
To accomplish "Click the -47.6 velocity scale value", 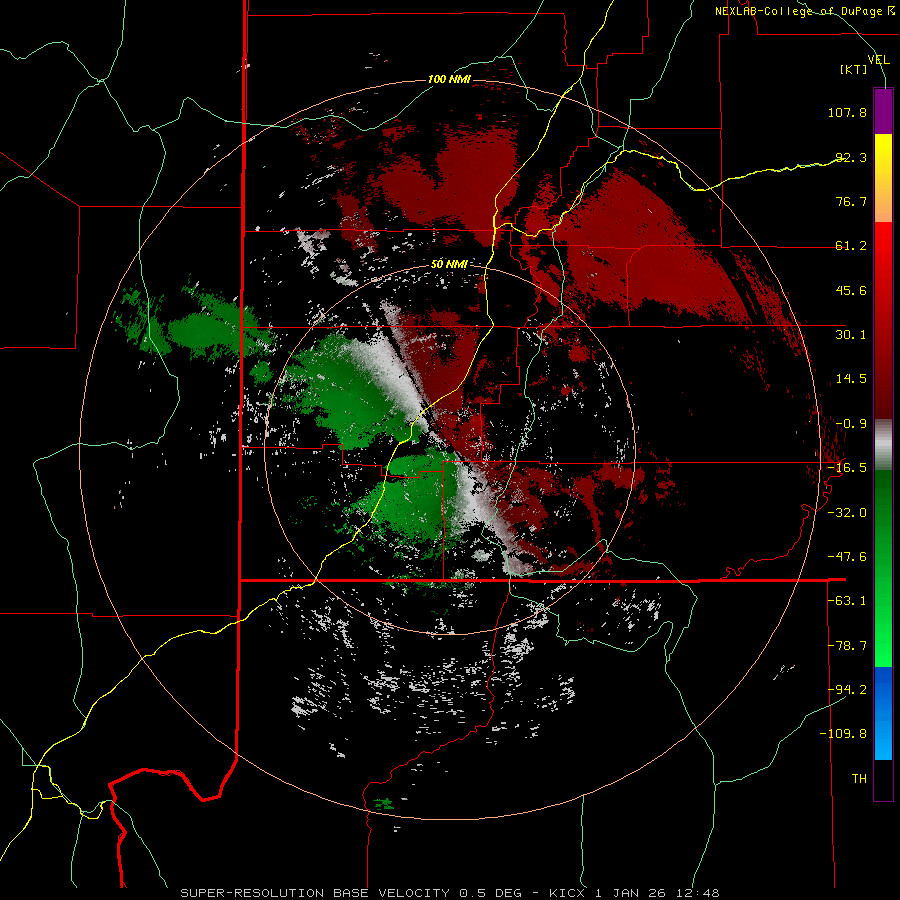I will coord(847,557).
